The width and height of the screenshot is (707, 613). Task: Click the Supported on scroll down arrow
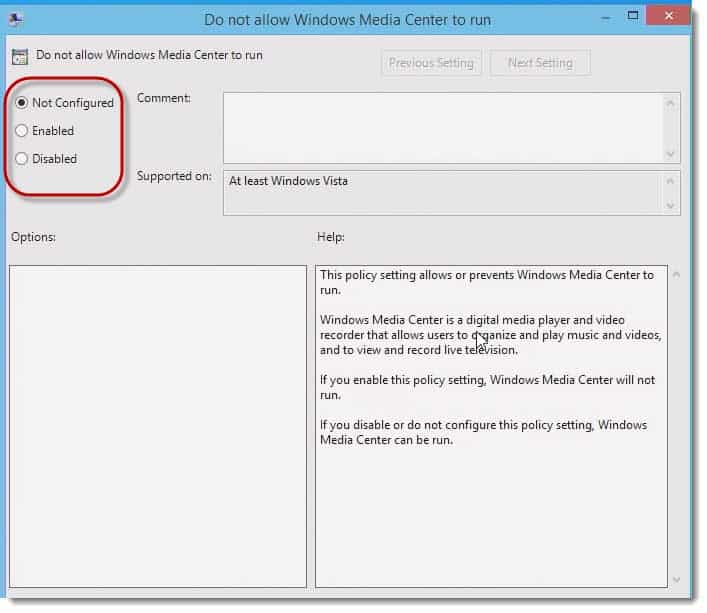[x=670, y=206]
